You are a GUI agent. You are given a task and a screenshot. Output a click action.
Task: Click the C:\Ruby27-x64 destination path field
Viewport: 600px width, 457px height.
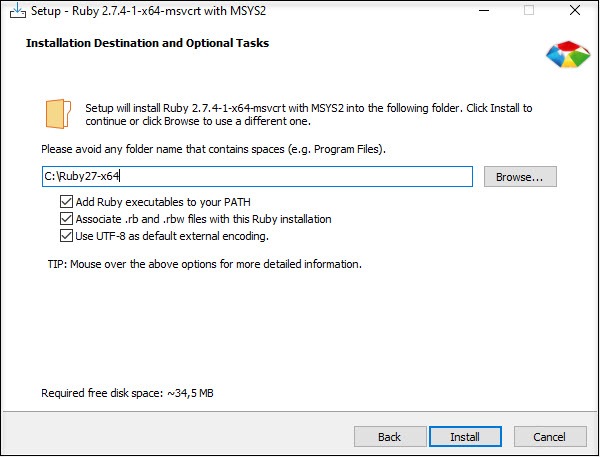click(x=256, y=177)
